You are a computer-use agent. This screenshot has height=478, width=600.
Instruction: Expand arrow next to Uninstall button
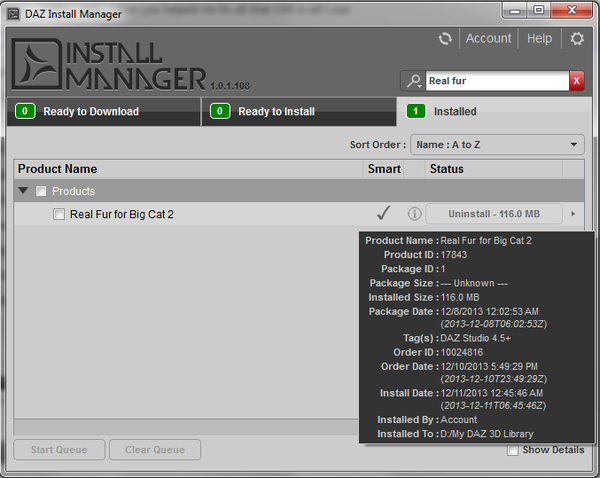pos(573,214)
